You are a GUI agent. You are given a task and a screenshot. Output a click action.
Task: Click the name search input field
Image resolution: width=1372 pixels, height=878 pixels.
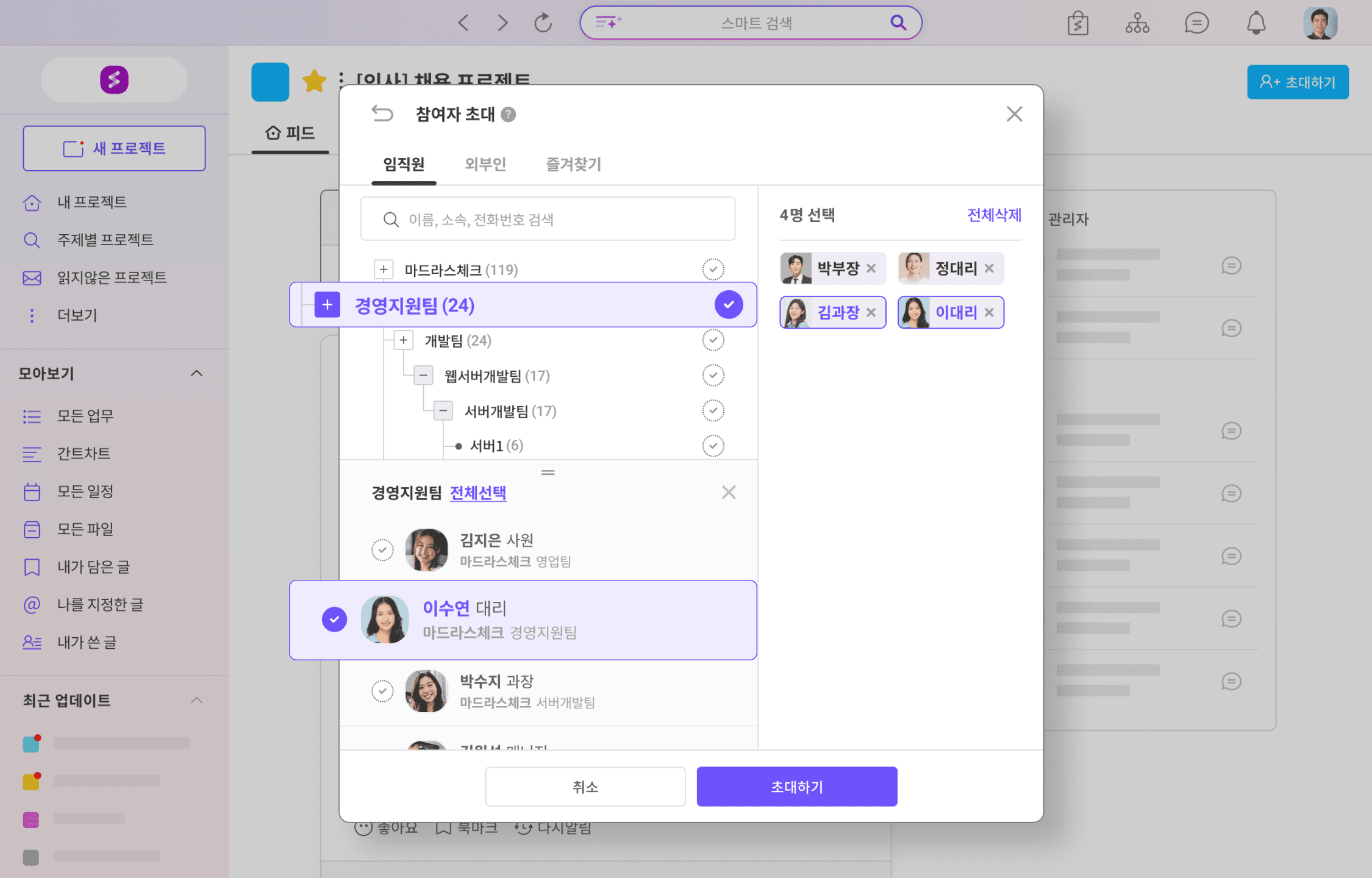click(x=549, y=220)
